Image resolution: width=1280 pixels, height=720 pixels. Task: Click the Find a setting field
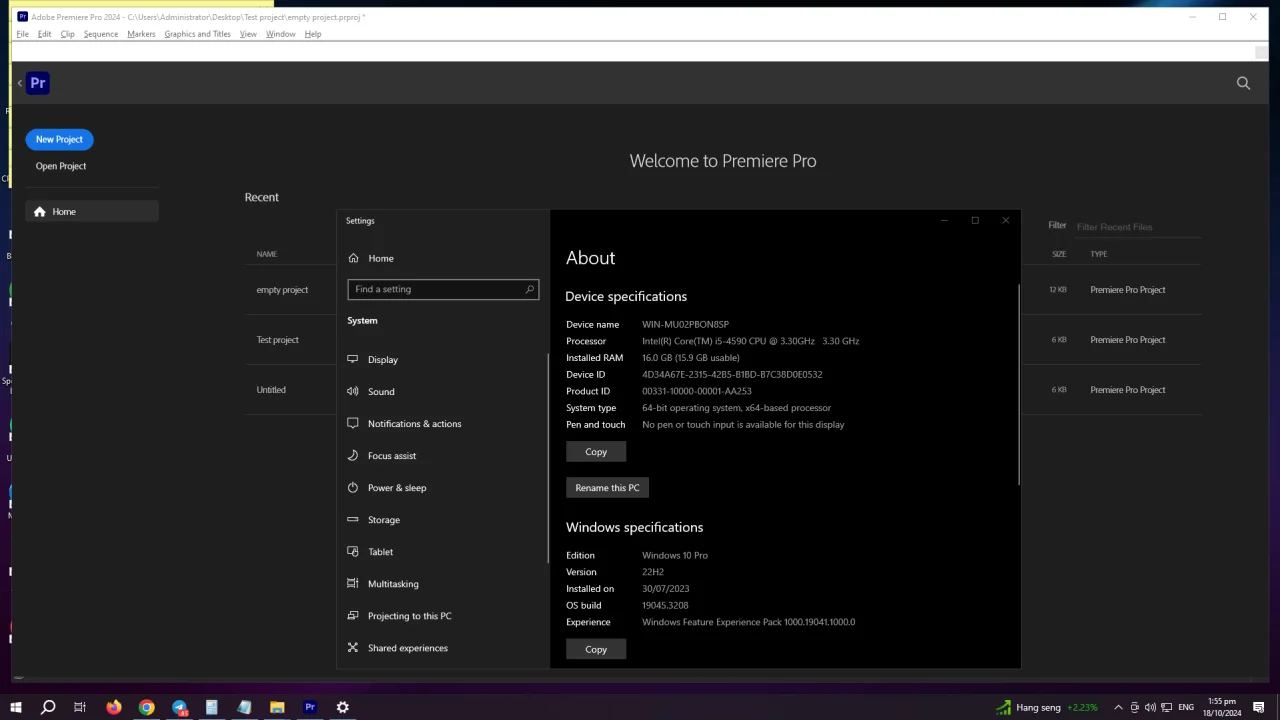pyautogui.click(x=443, y=289)
